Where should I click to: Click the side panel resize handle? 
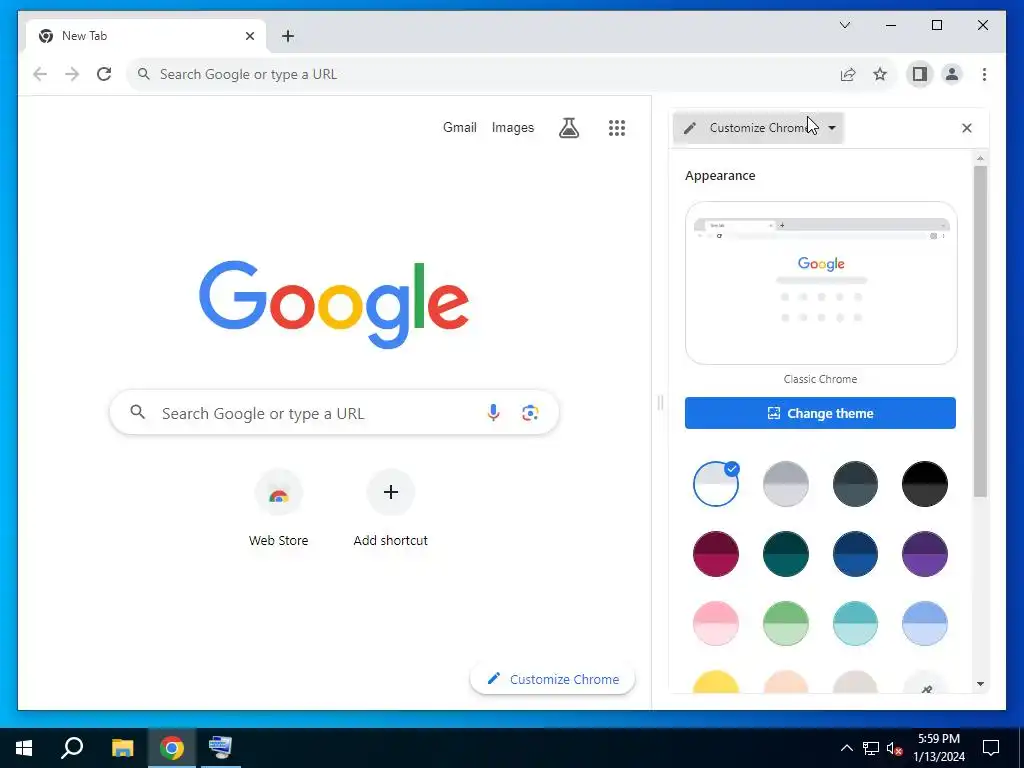point(660,403)
